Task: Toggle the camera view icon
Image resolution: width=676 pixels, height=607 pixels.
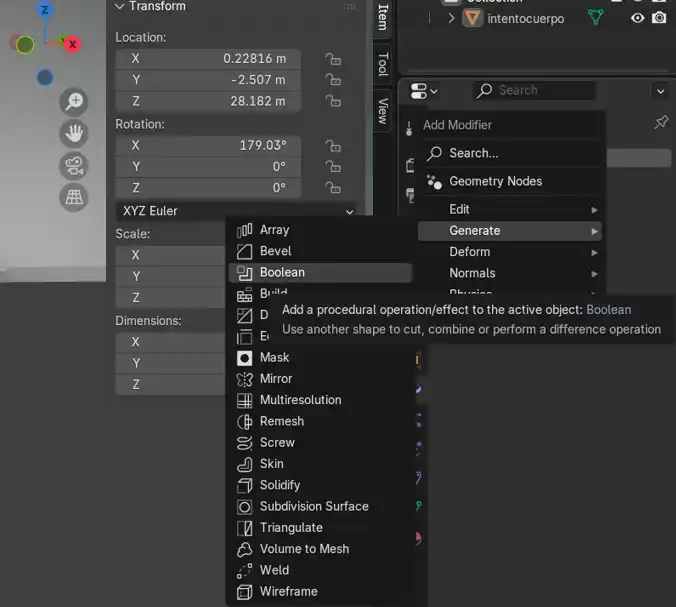Action: tap(74, 166)
